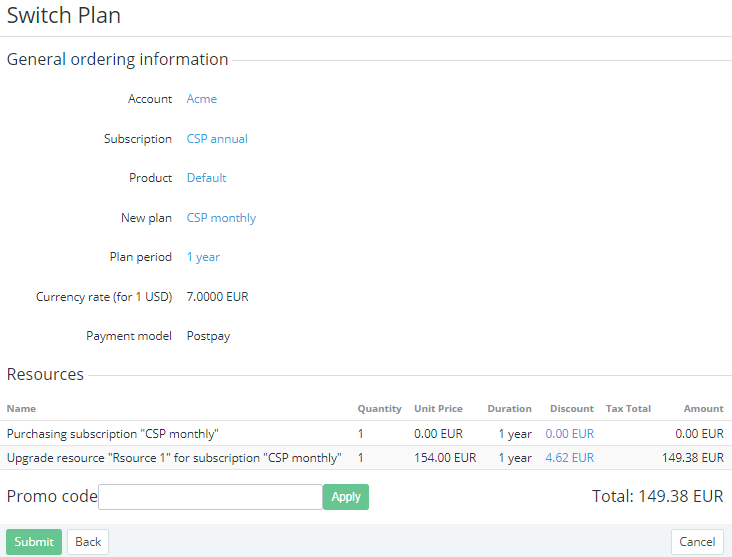Click the Discount column header

tap(571, 409)
